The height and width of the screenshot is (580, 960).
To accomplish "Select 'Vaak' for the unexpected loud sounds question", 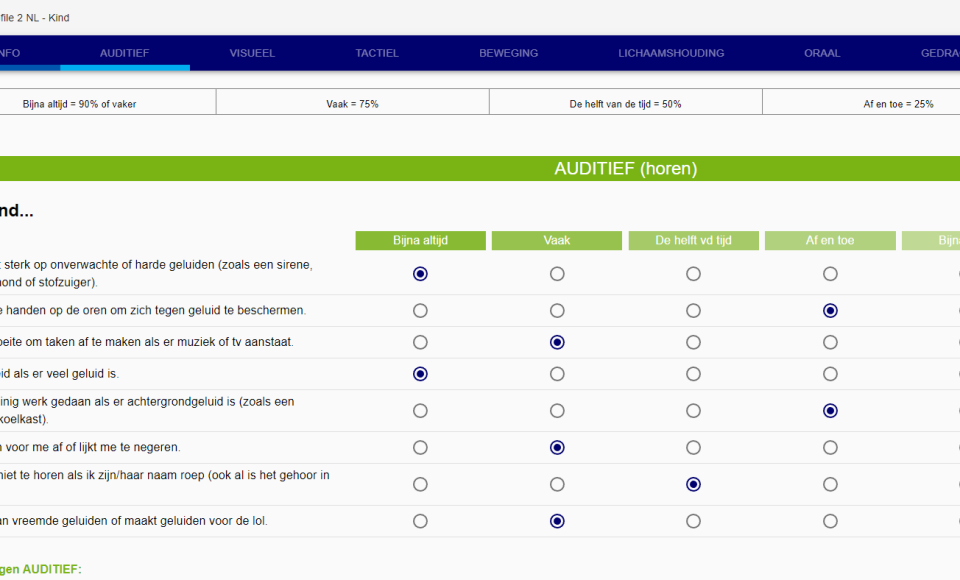I will pos(557,274).
